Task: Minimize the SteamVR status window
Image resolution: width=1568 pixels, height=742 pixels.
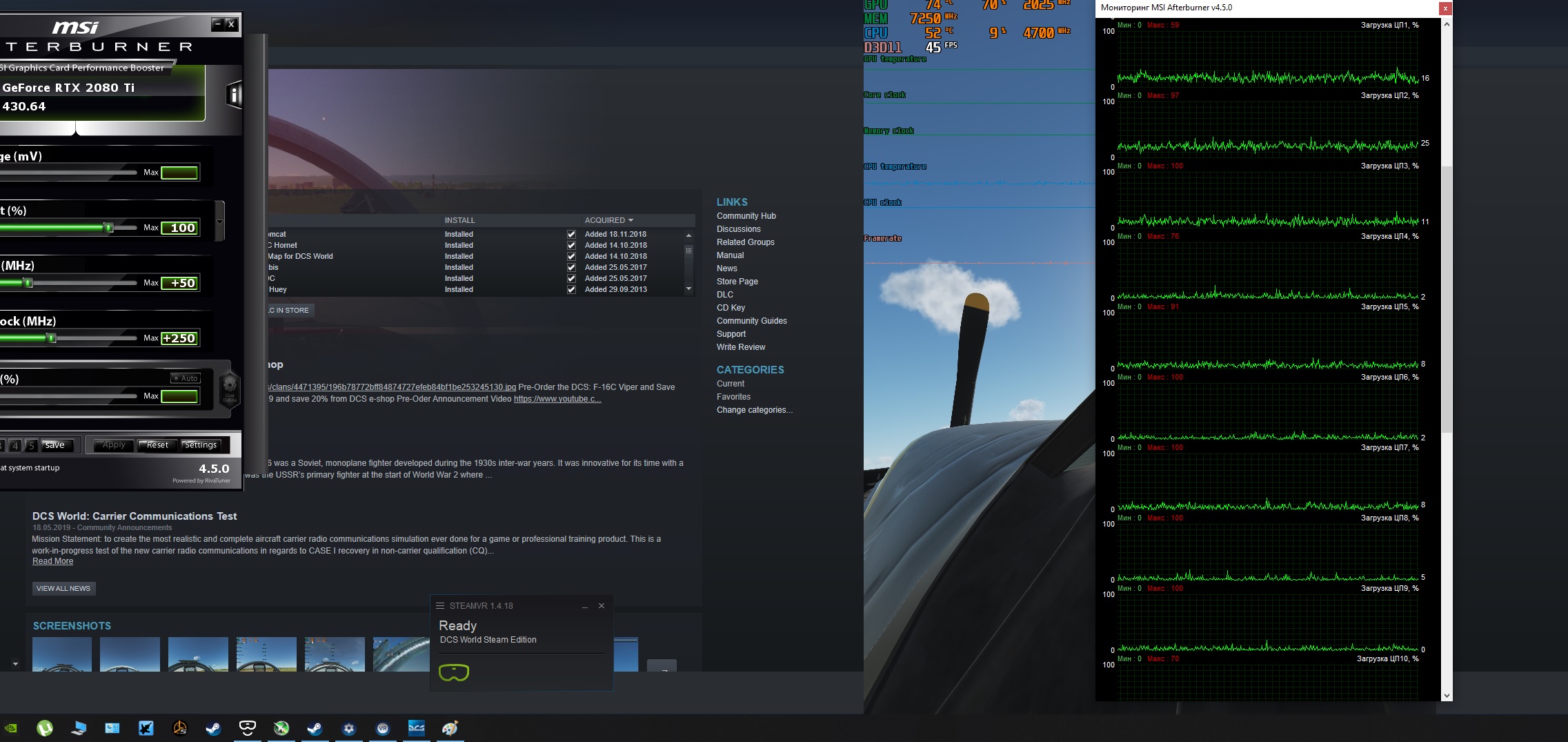Action: tap(585, 606)
